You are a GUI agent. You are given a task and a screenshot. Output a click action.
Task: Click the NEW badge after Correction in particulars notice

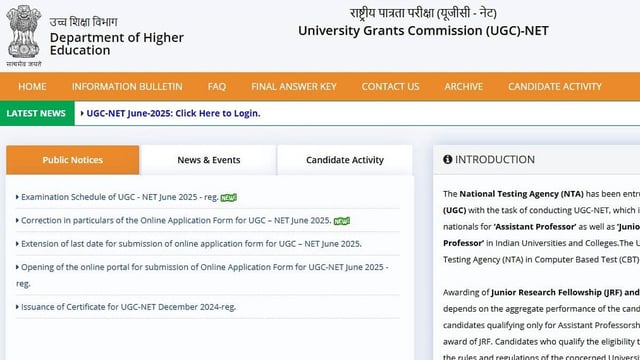click(x=342, y=221)
